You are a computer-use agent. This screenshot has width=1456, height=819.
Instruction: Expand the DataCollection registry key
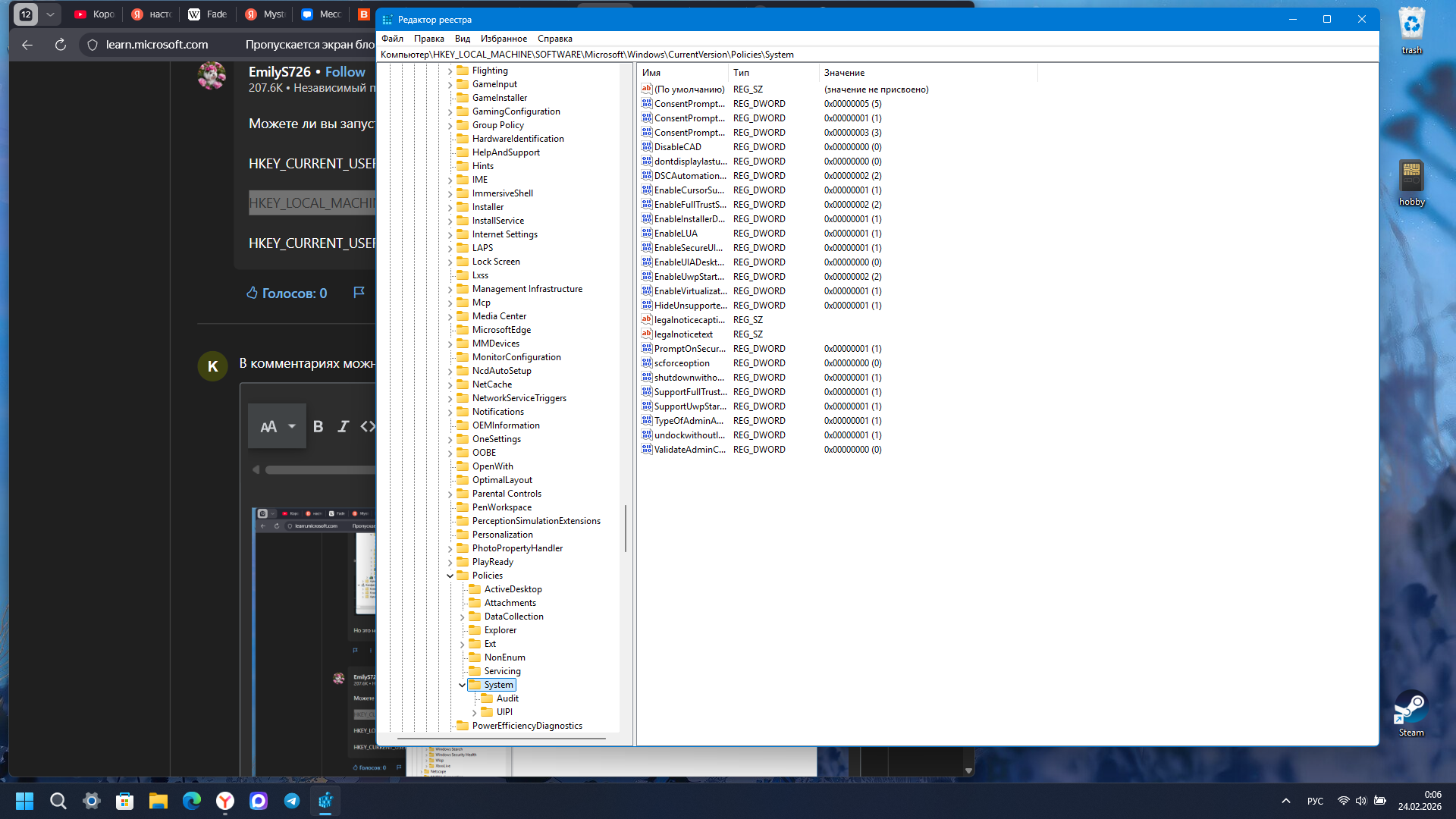pyautogui.click(x=462, y=617)
